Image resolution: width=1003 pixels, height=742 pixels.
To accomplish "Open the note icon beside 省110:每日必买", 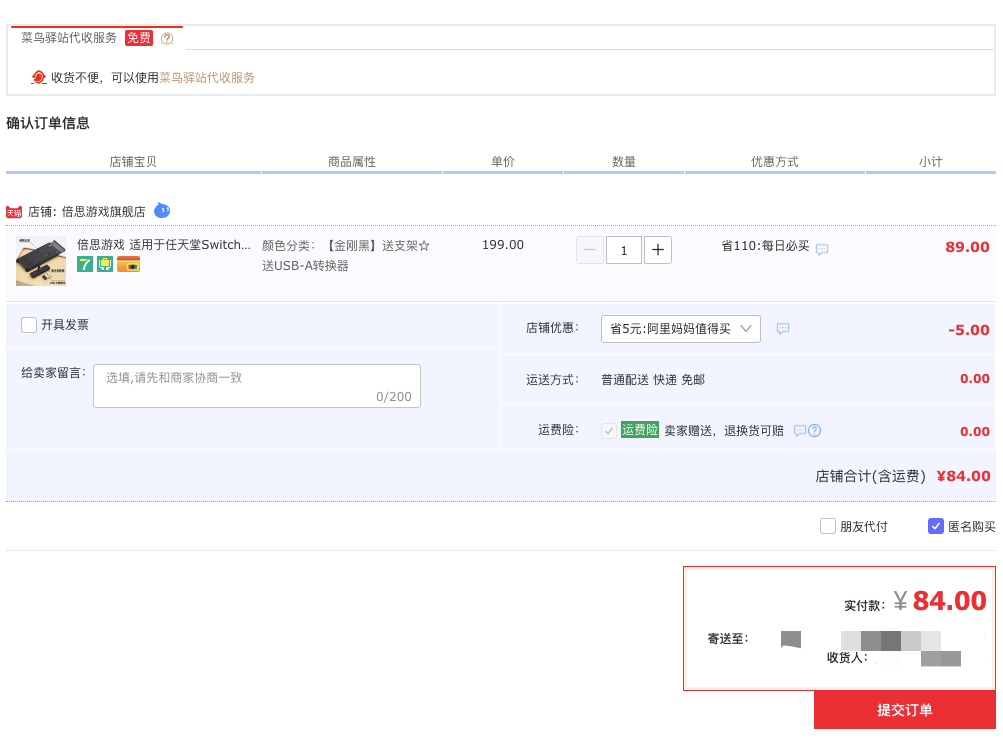I will [x=822, y=249].
